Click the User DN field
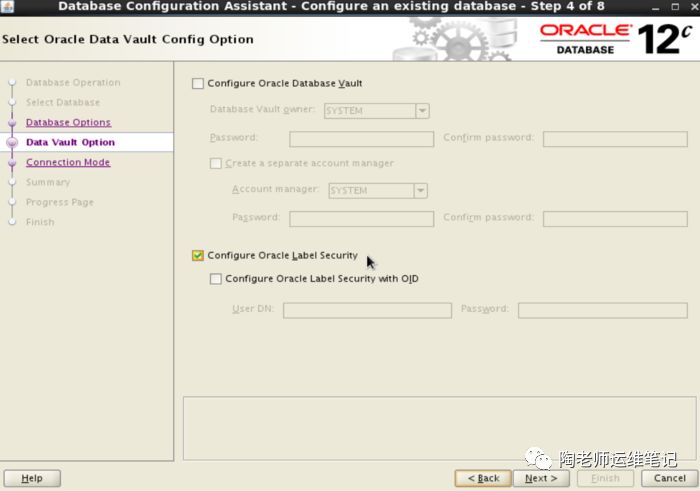Viewport: 700px width, 491px height. pyautogui.click(x=367, y=310)
